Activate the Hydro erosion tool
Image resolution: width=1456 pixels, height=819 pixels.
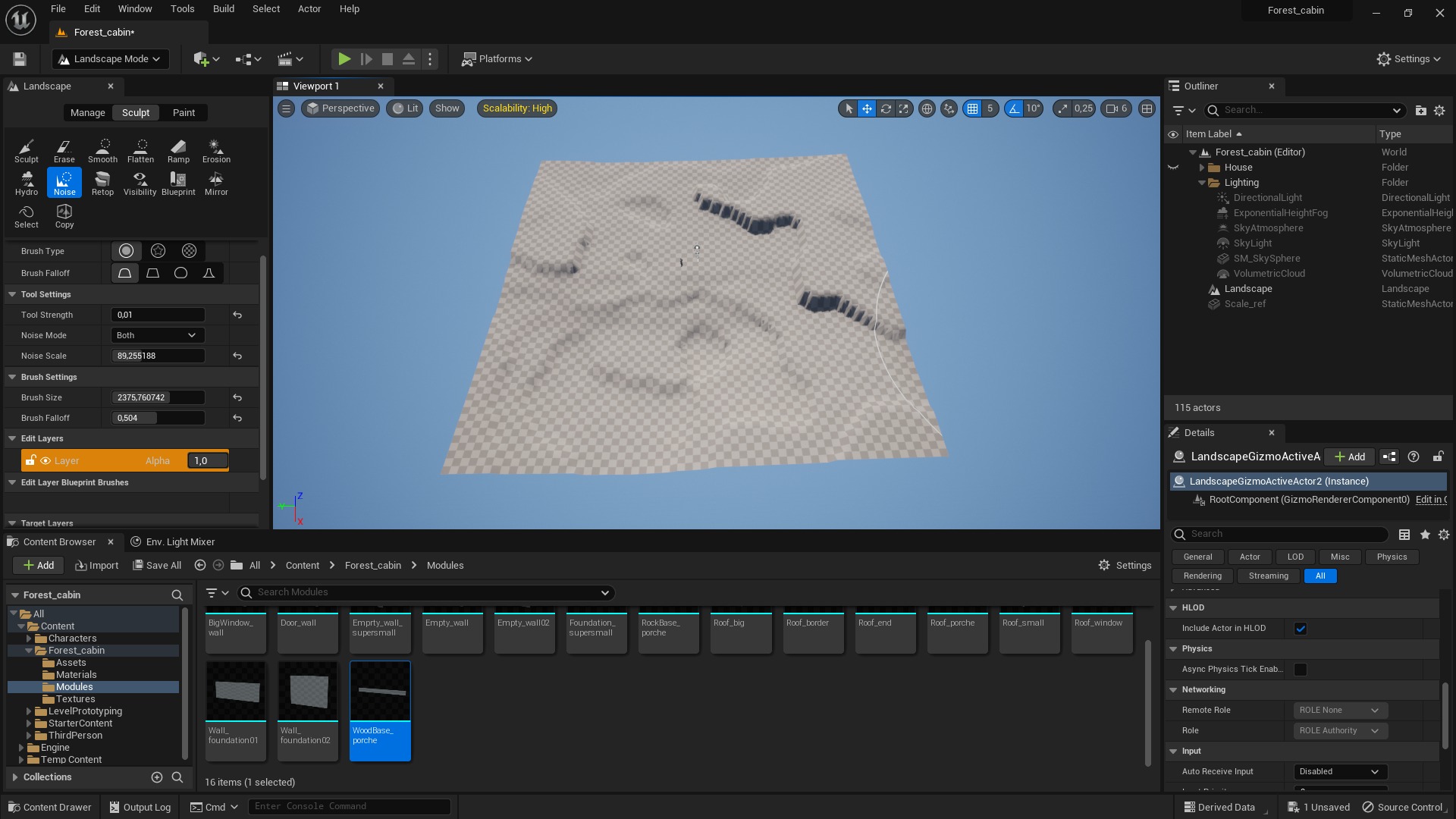click(27, 183)
